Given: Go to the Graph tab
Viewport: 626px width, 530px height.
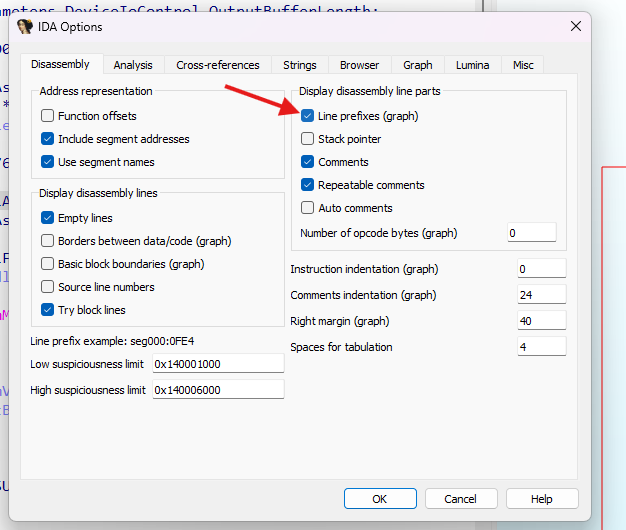Looking at the screenshot, I should 418,65.
